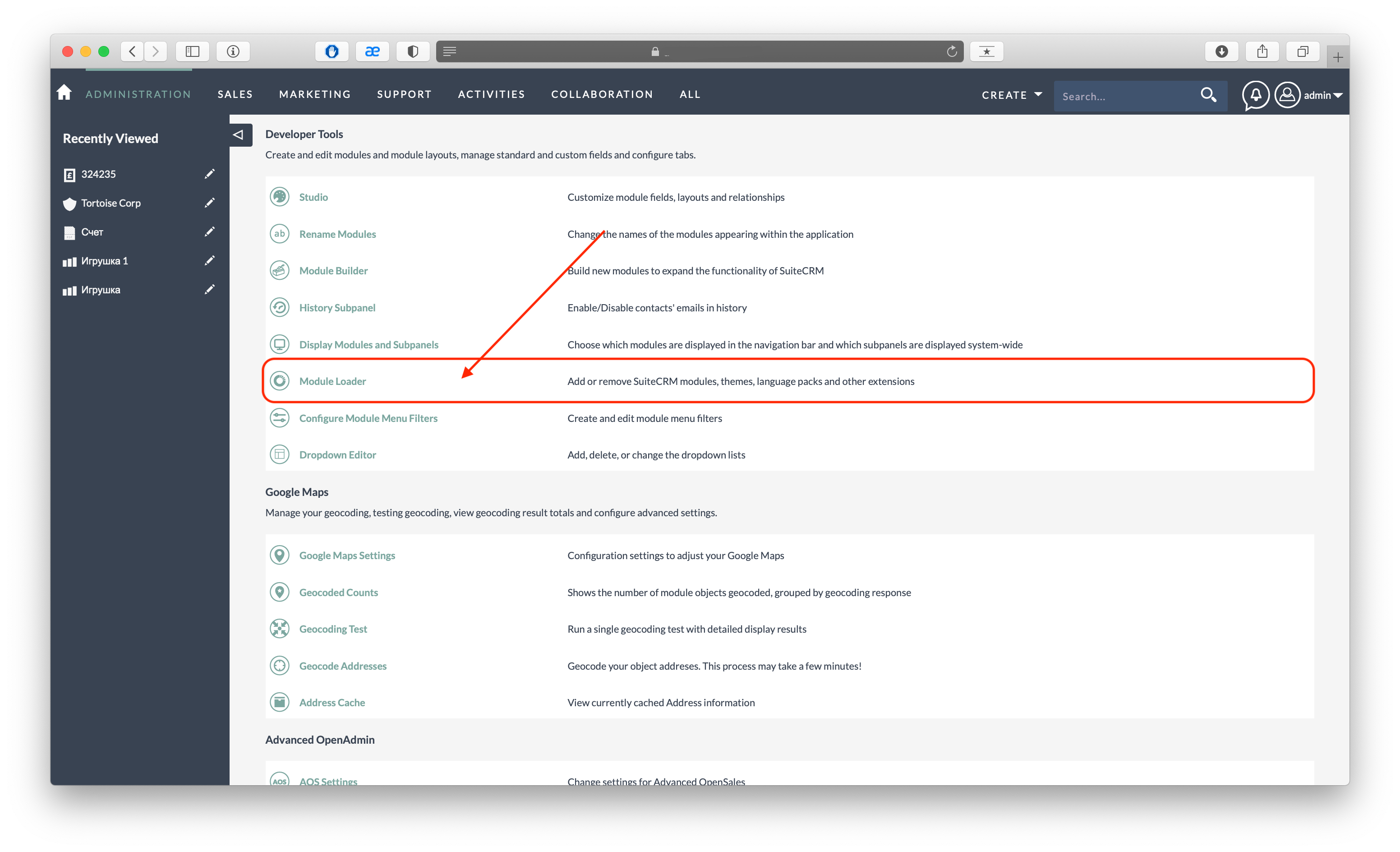Click the admin user avatar icon
The image size is (1400, 852).
coord(1288,95)
